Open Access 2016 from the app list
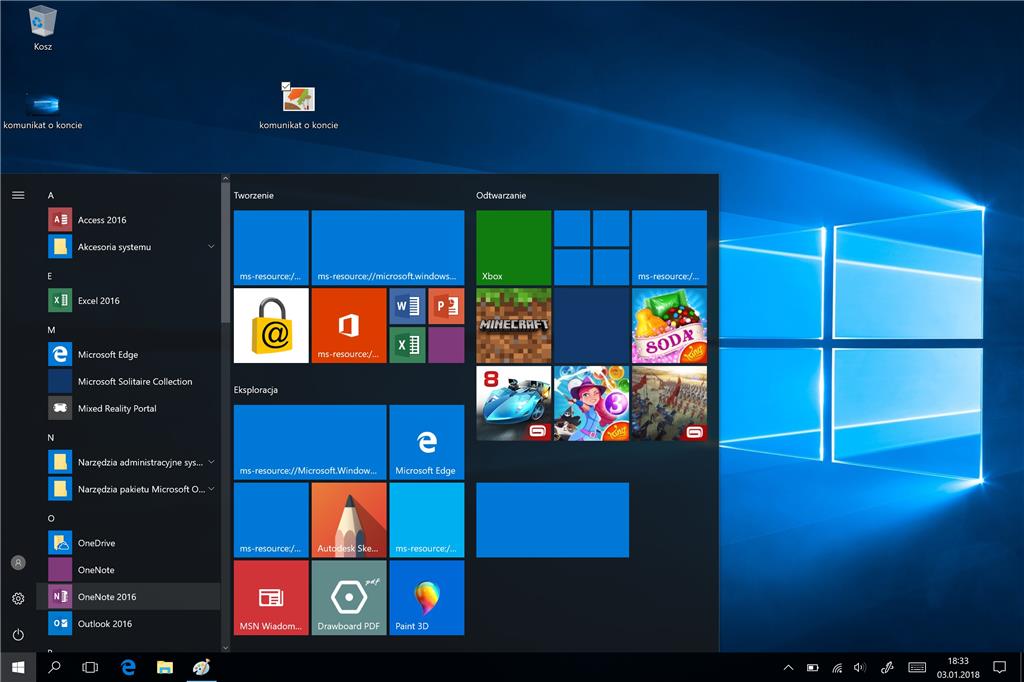Image resolution: width=1024 pixels, height=682 pixels. [x=128, y=219]
